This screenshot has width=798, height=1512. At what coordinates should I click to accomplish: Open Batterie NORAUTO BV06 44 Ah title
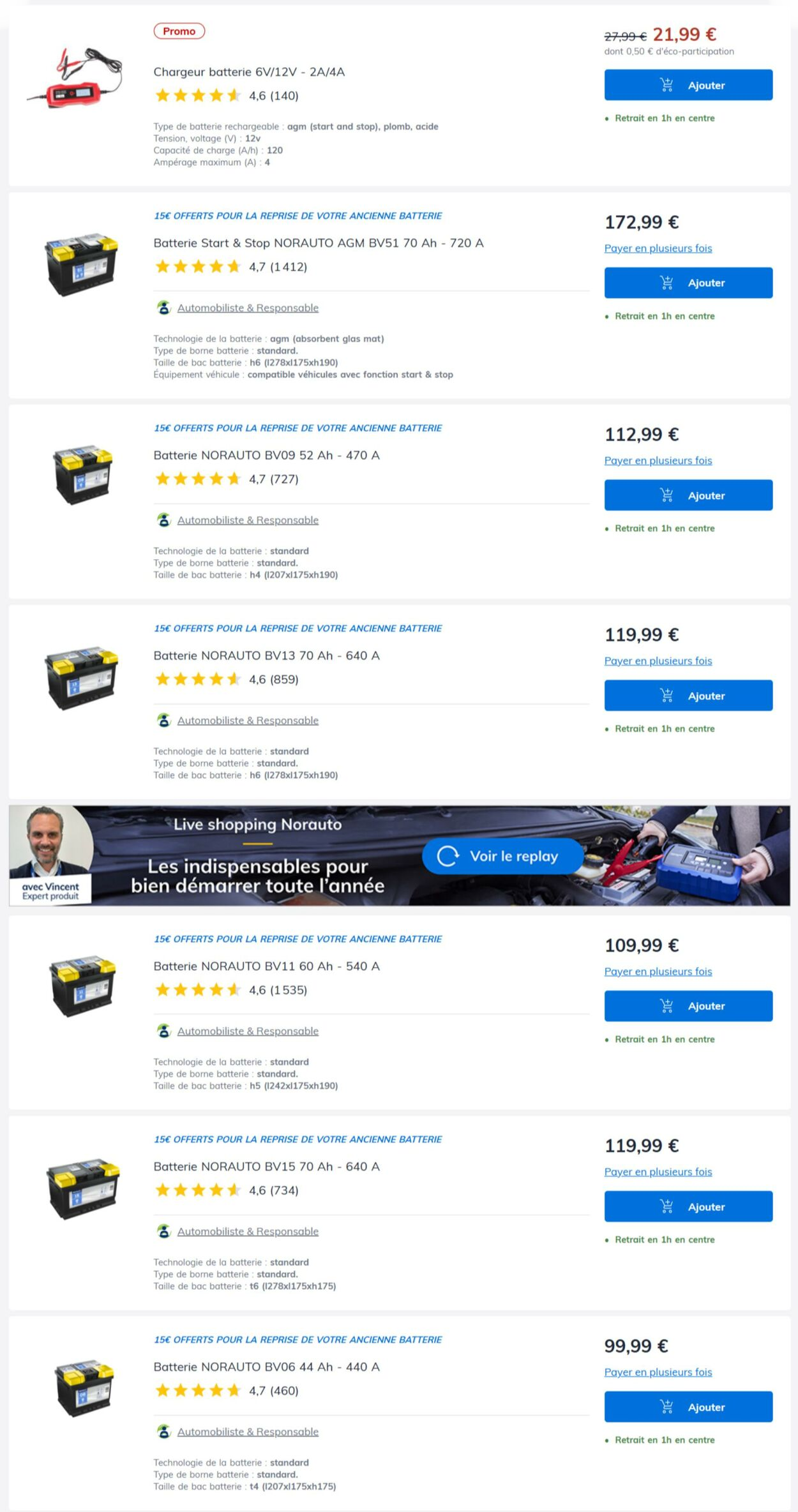point(266,1366)
